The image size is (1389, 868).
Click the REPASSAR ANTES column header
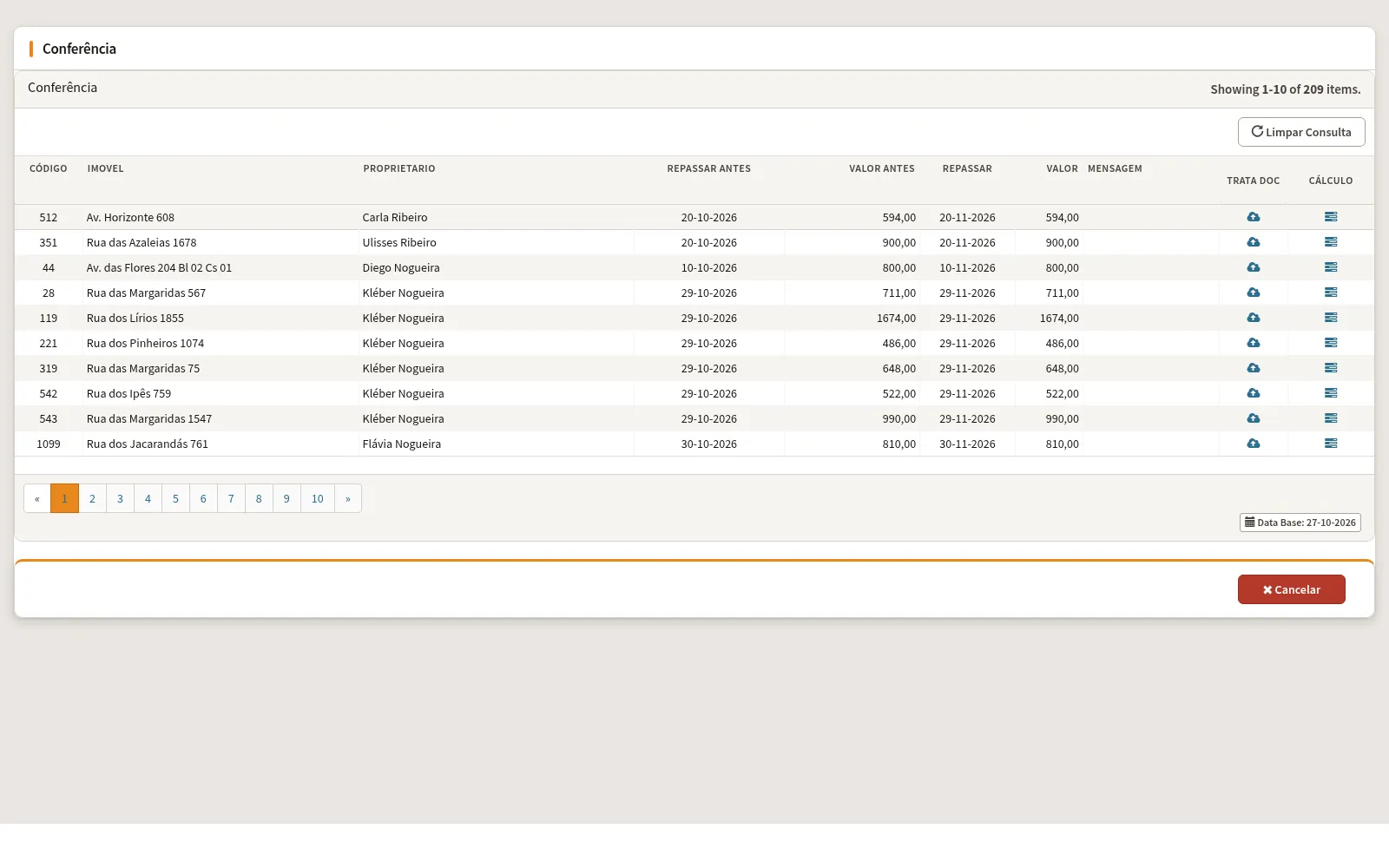[x=709, y=168]
